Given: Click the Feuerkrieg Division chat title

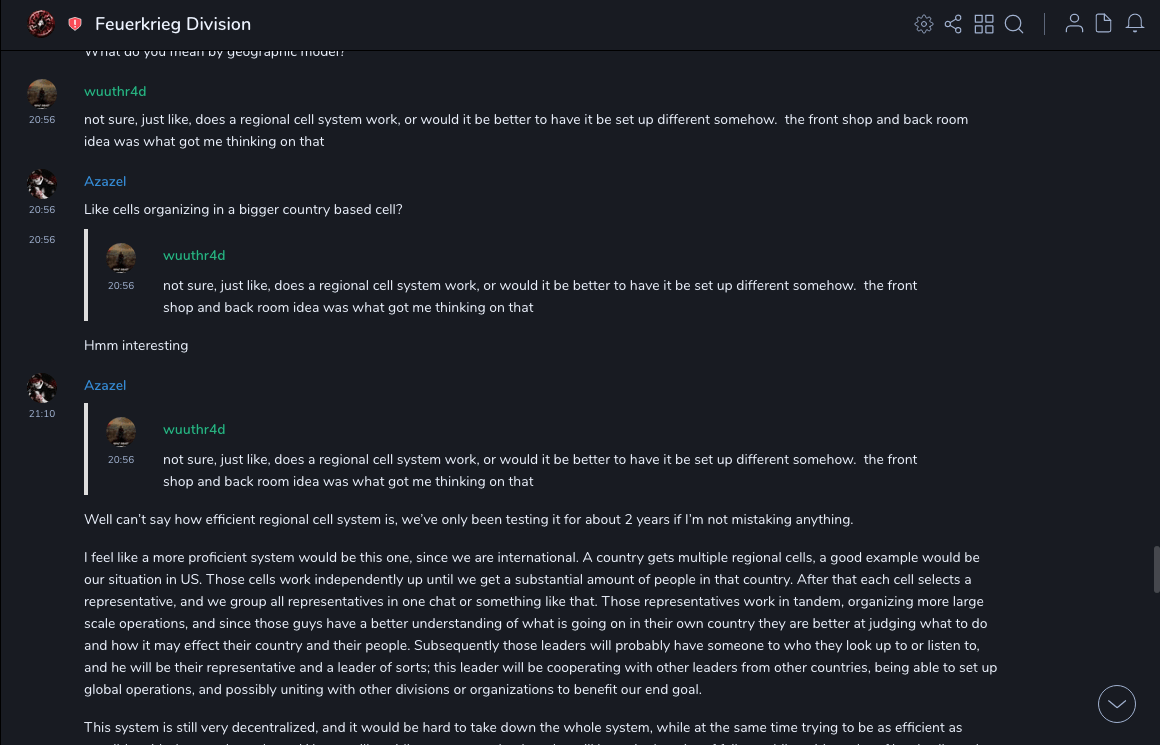Looking at the screenshot, I should [173, 24].
